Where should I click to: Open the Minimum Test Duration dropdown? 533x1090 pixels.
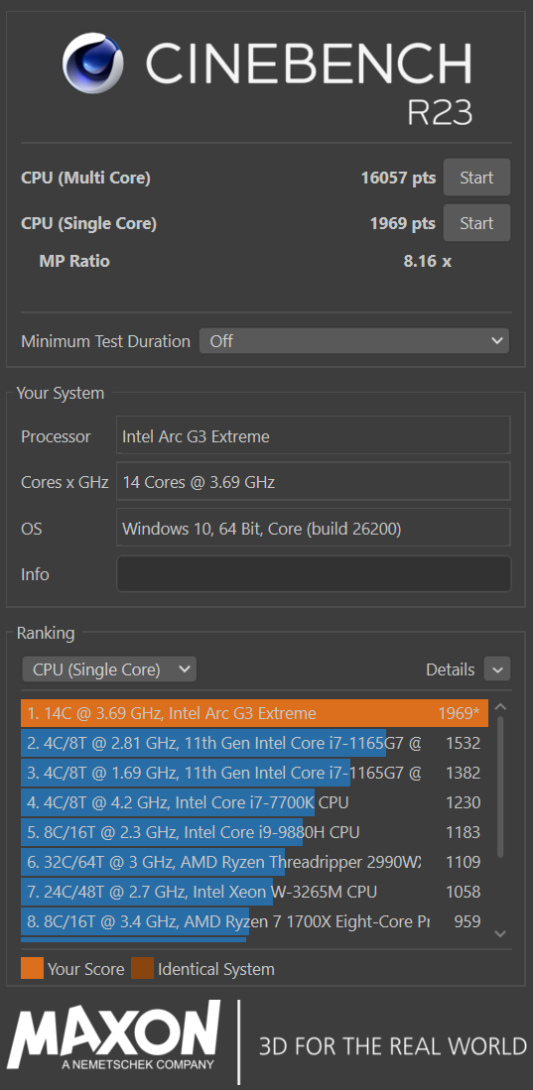(354, 341)
